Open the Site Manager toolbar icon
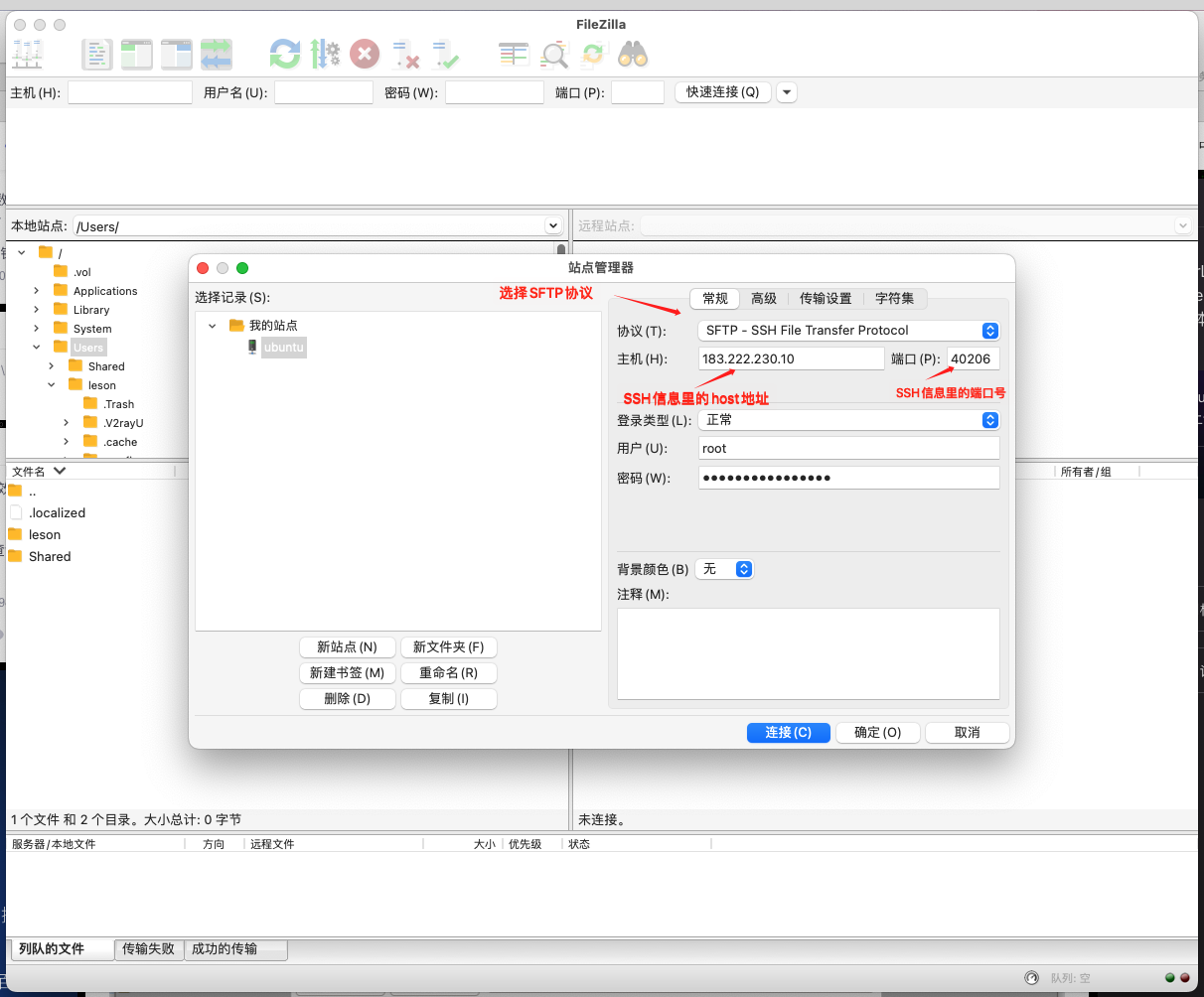 tap(27, 54)
